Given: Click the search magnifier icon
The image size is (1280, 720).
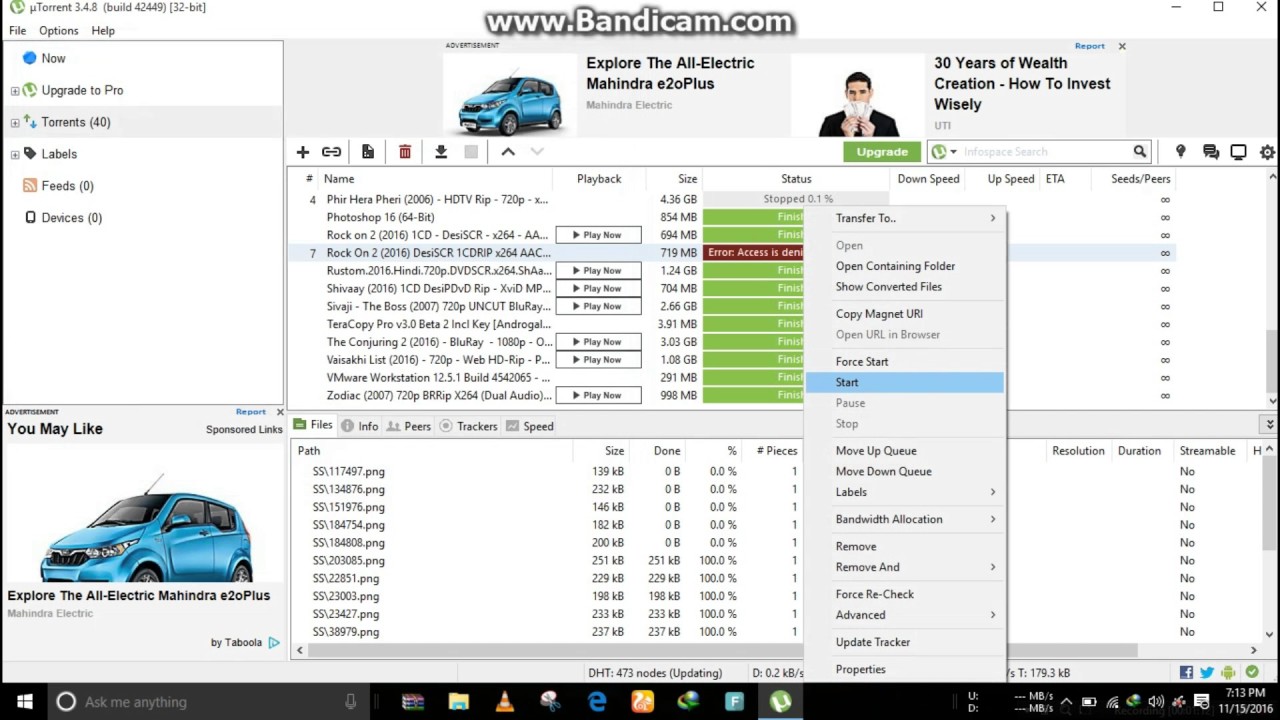Looking at the screenshot, I should coord(1139,152).
